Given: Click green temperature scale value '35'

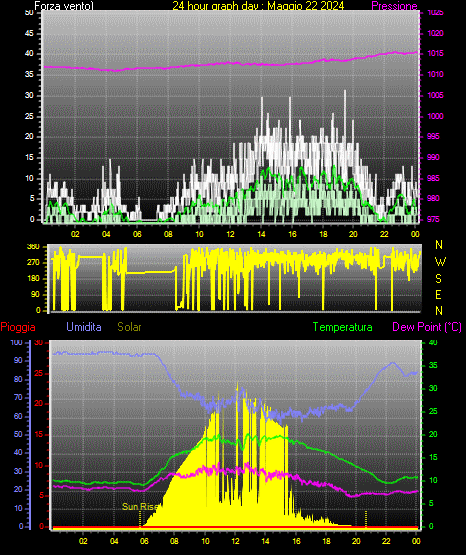Looking at the screenshot, I should click(x=433, y=366).
